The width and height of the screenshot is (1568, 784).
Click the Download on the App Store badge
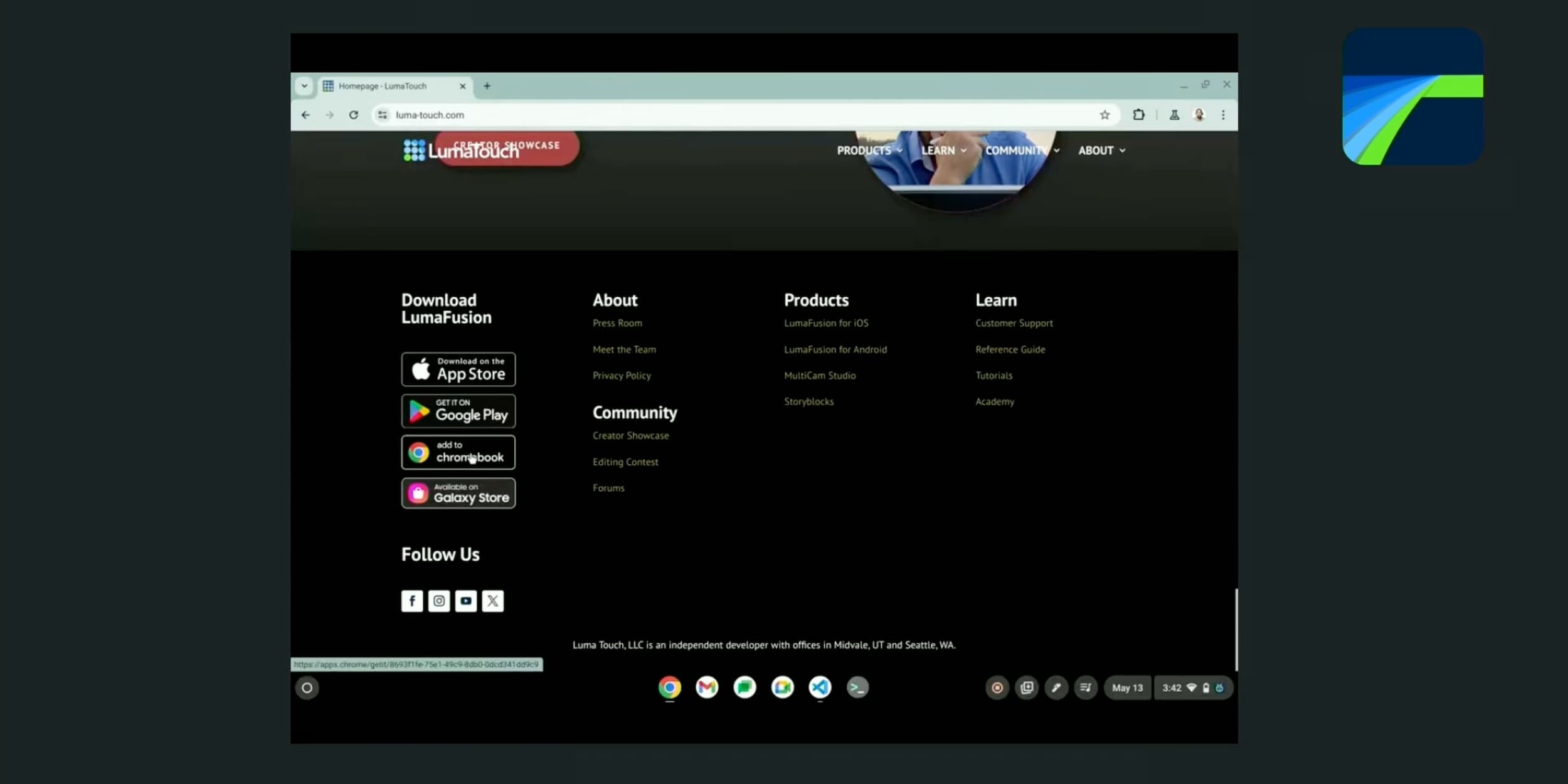click(458, 369)
